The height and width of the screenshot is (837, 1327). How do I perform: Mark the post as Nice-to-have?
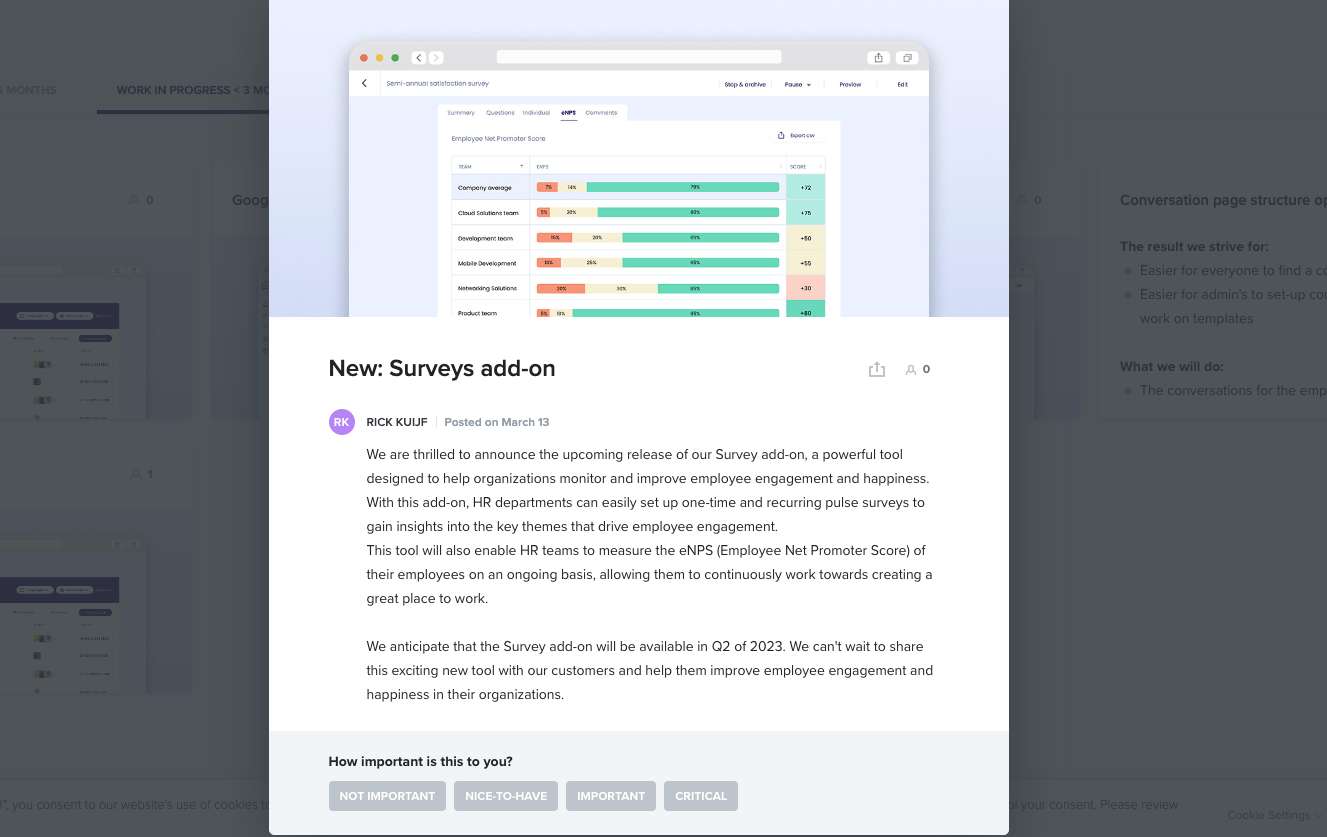pos(506,796)
